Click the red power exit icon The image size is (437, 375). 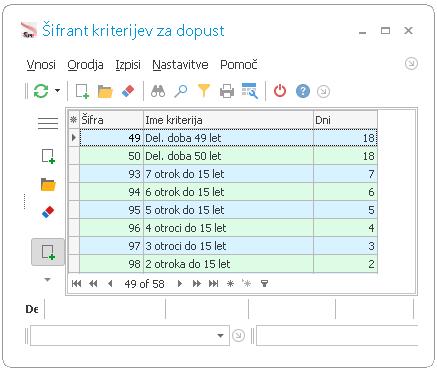tap(280, 91)
